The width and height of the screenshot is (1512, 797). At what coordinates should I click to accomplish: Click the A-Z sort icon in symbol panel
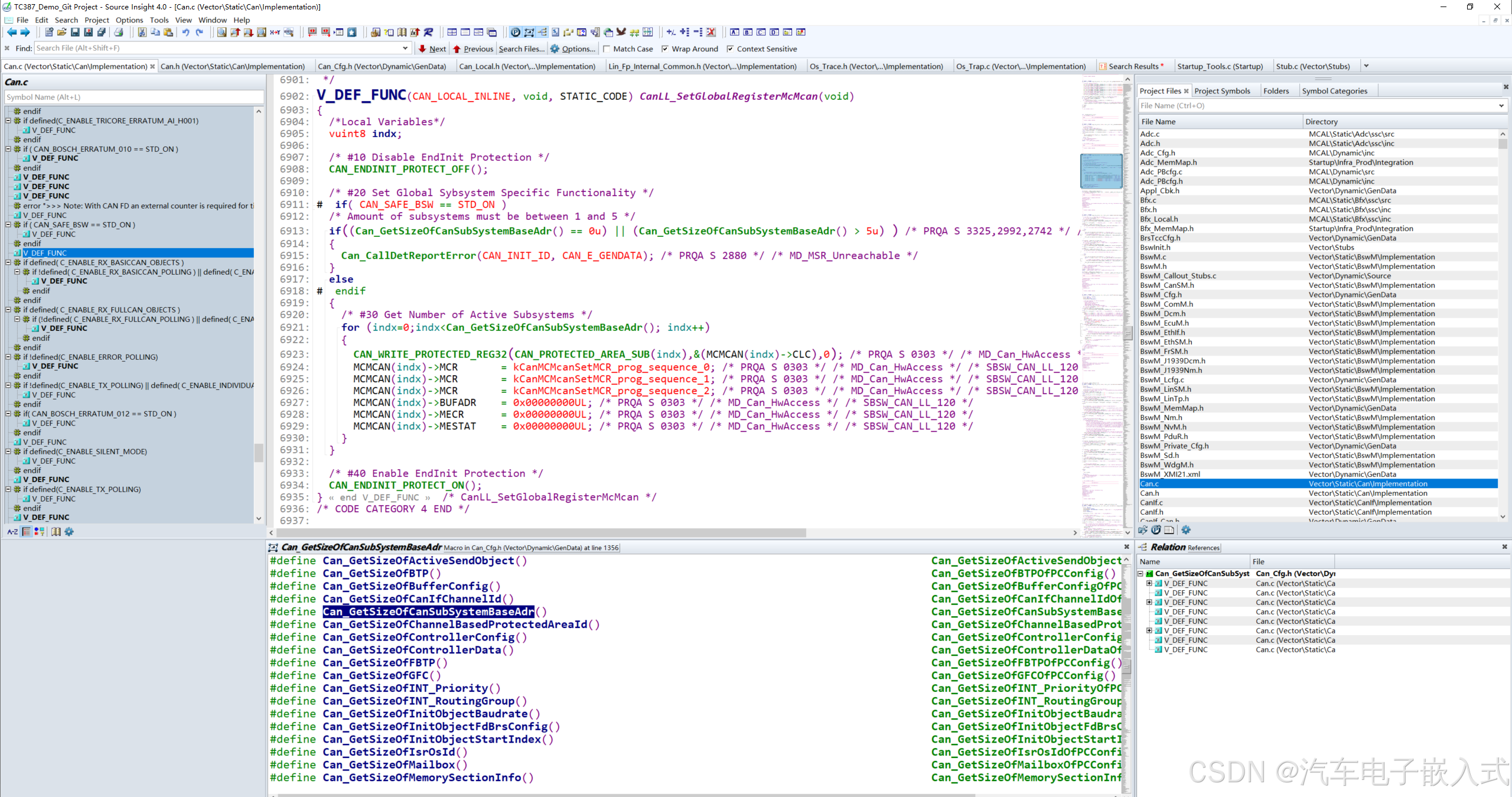(x=12, y=532)
